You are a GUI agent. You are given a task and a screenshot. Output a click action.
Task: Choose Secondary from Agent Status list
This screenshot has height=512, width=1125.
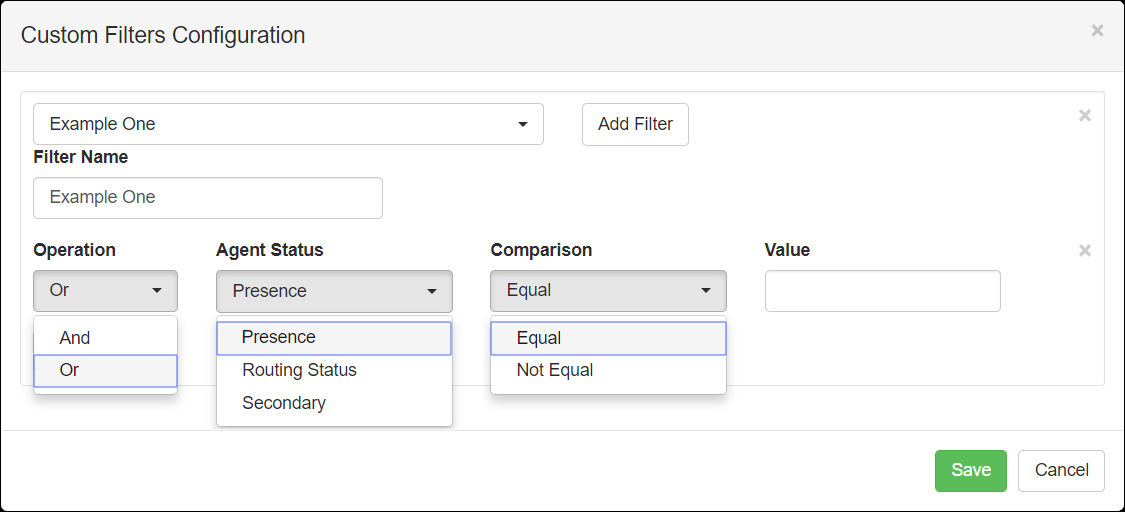pyautogui.click(x=334, y=403)
